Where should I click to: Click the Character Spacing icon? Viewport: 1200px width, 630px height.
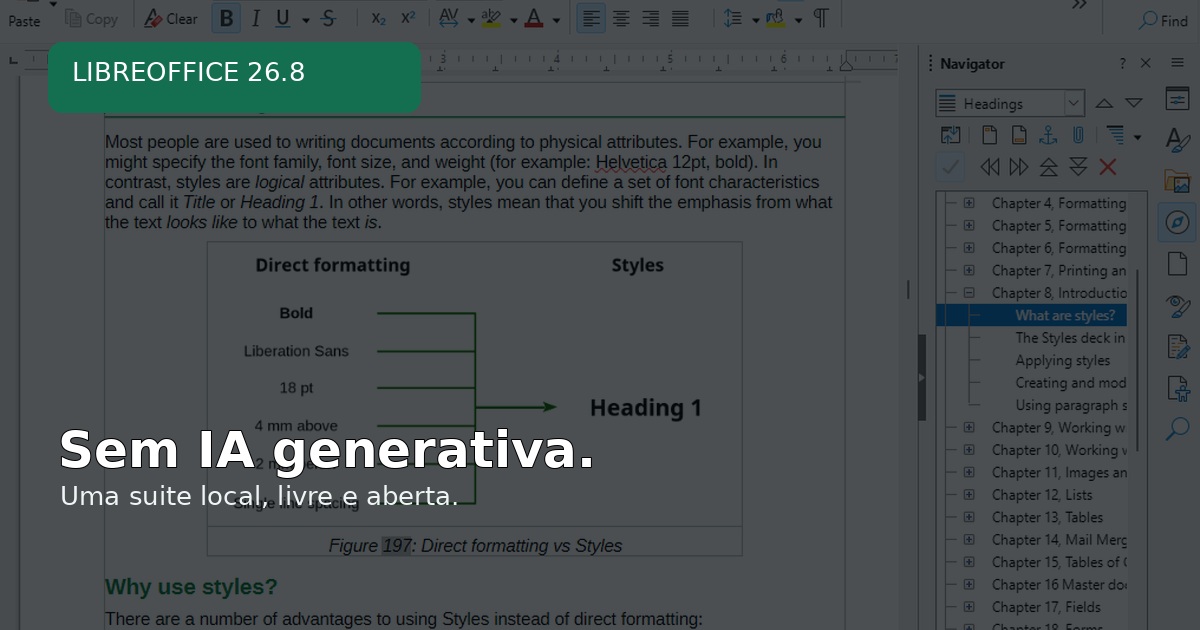point(448,18)
